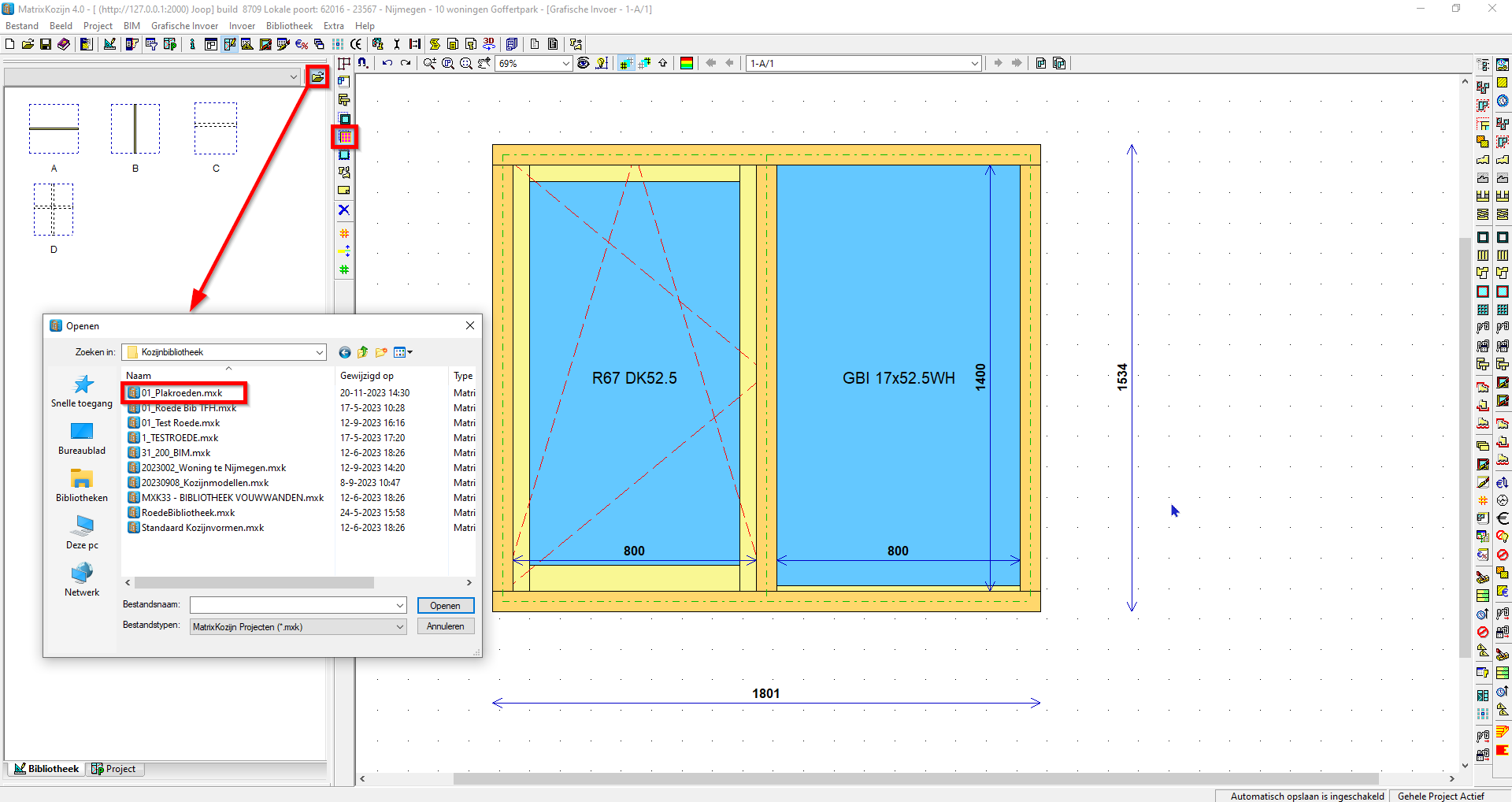Click the zoom magnifier with plus icon
The image size is (1512, 802).
click(430, 63)
